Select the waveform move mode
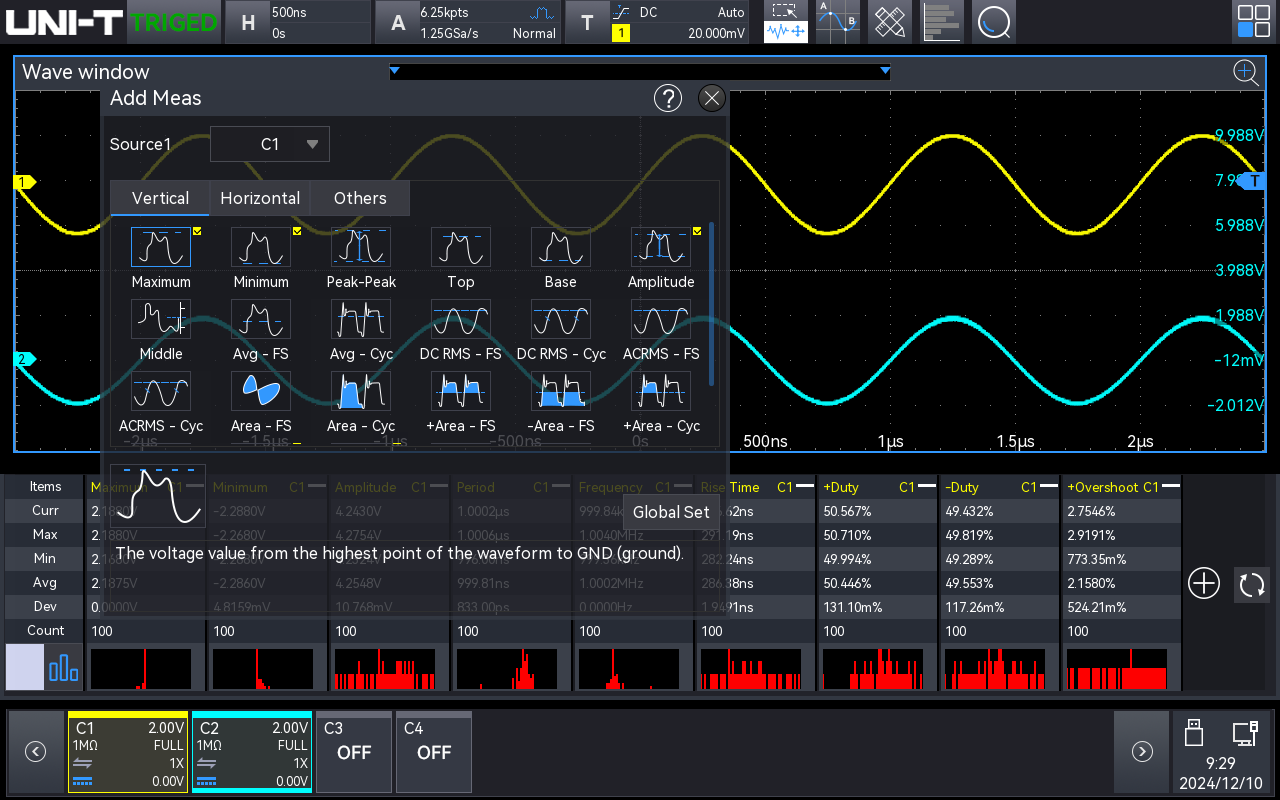Screen dimensions: 1280x800 click(786, 32)
